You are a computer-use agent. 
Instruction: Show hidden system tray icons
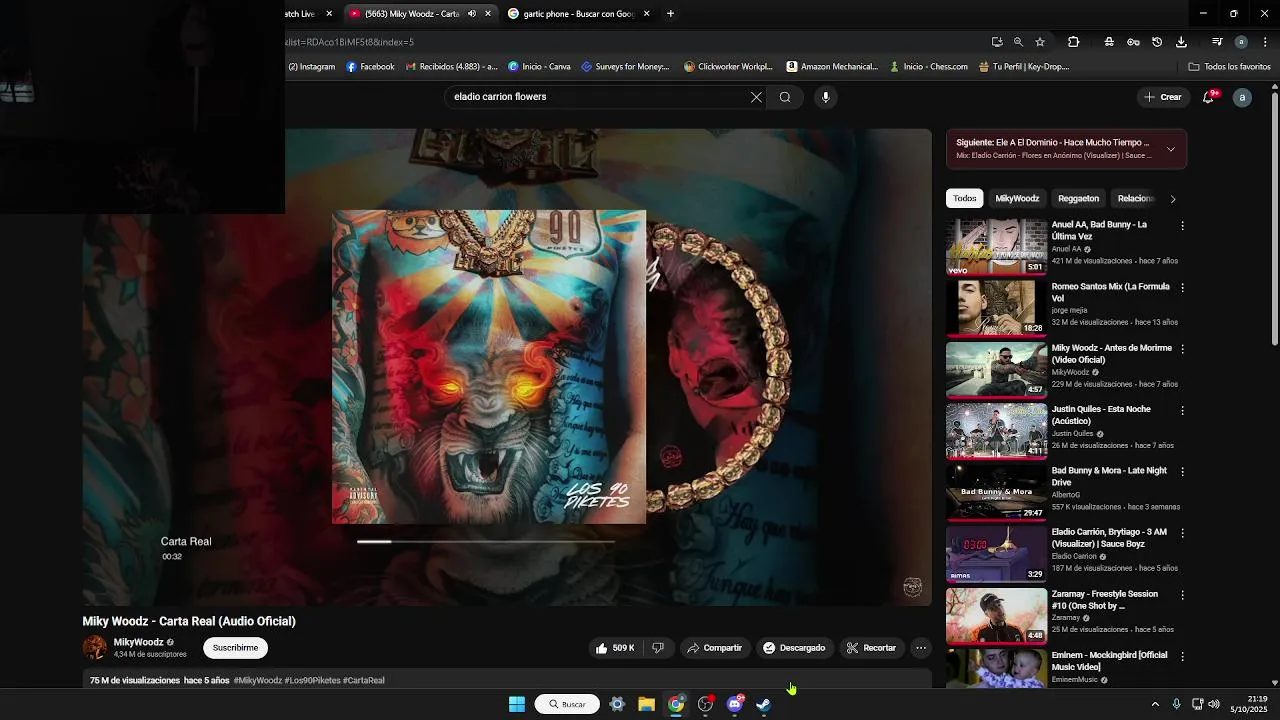click(1155, 704)
